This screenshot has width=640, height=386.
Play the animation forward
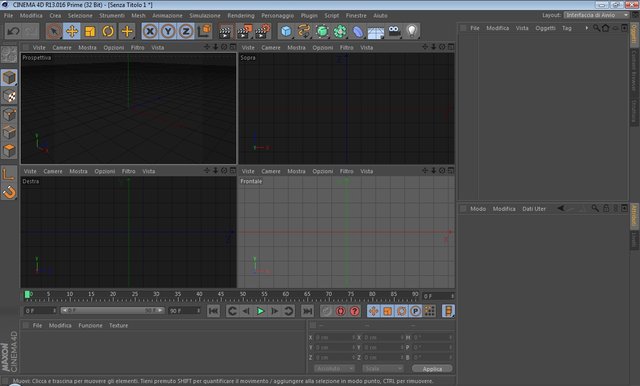(x=260, y=311)
